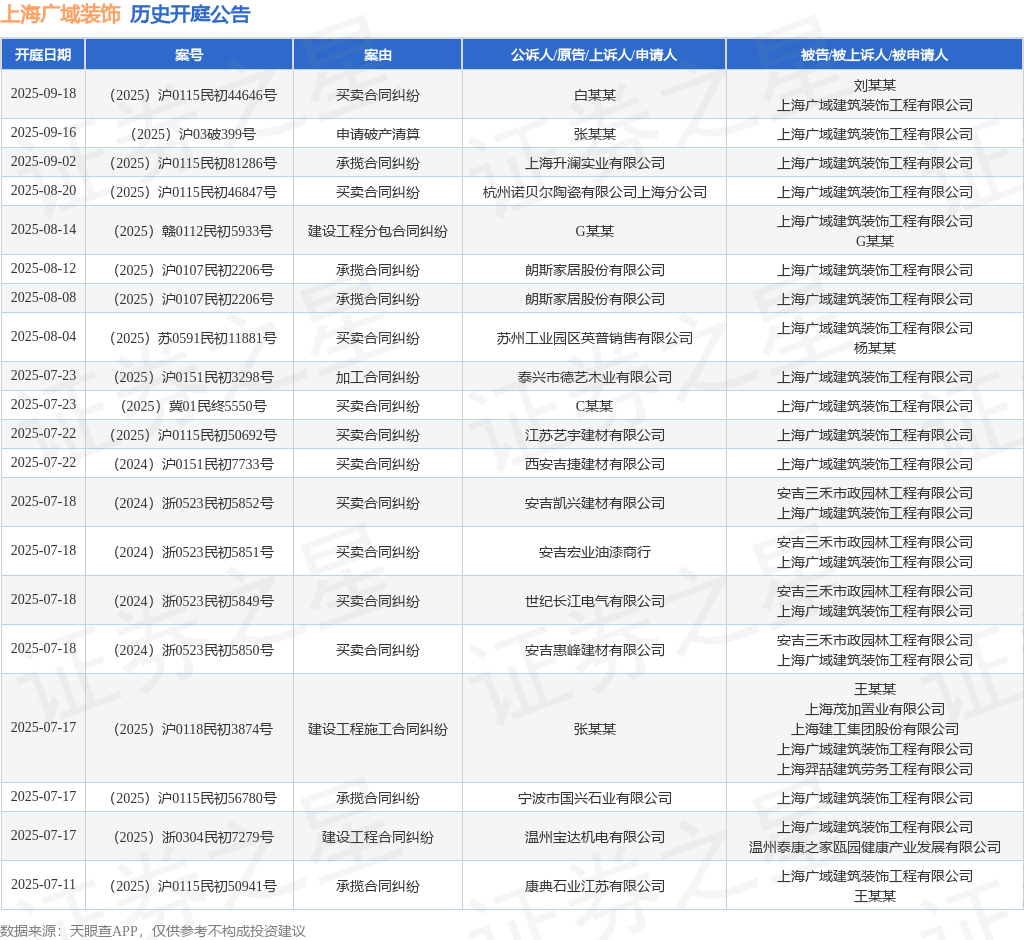Select case number 沪0151民初3298号
The image size is (1024, 940).
click(193, 378)
